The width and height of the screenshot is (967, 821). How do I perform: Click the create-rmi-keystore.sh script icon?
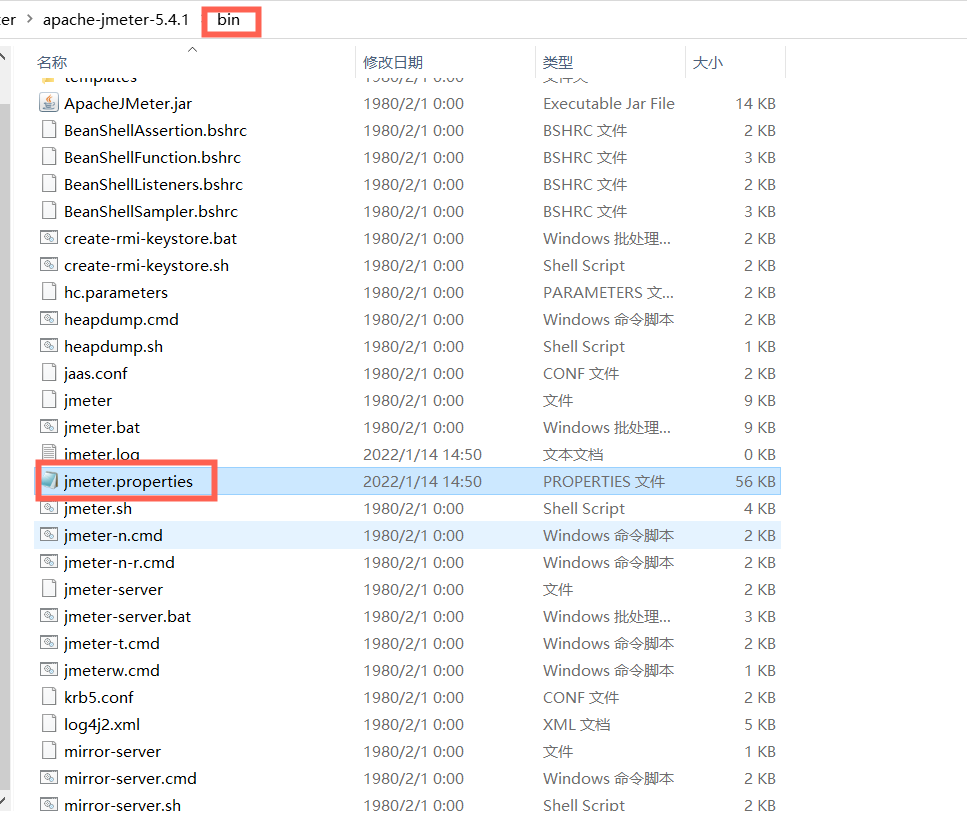(49, 265)
